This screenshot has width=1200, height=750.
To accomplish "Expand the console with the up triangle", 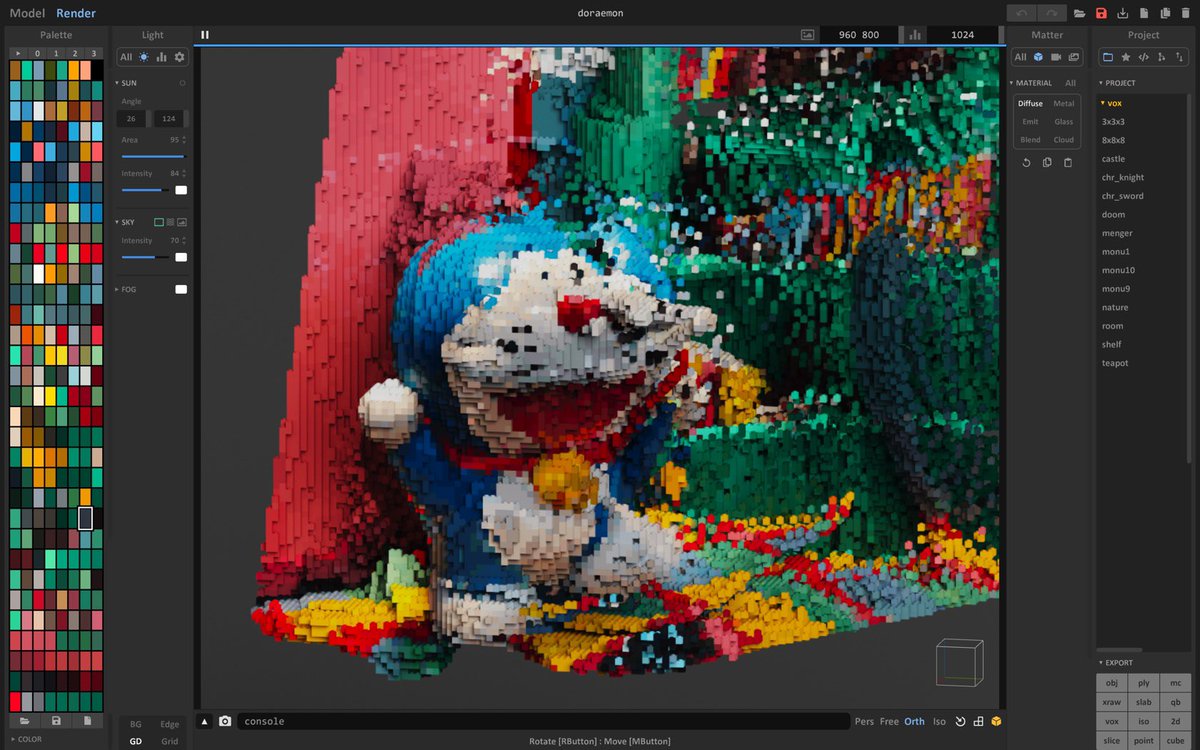I will 205,721.
